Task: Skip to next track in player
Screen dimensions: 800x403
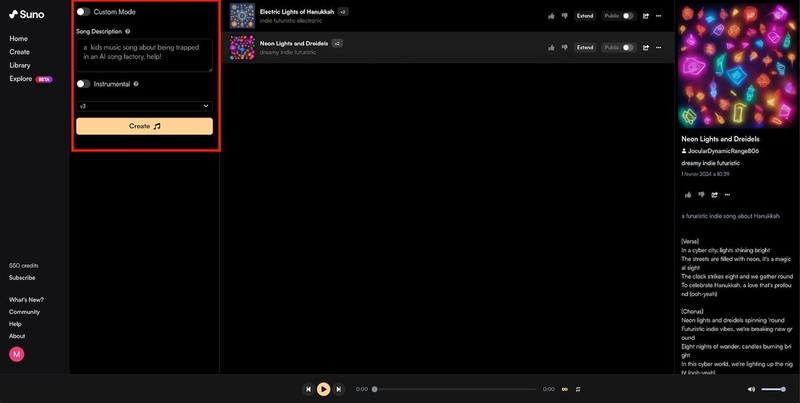Action: [339, 389]
